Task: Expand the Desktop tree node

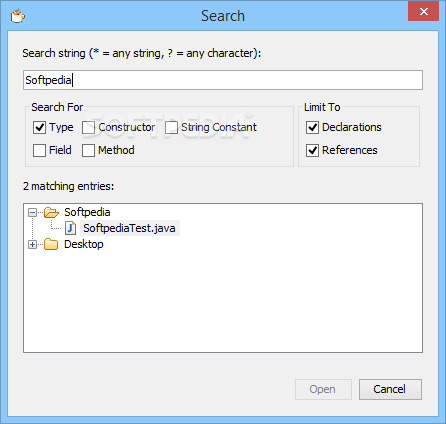Action: pyautogui.click(x=32, y=245)
